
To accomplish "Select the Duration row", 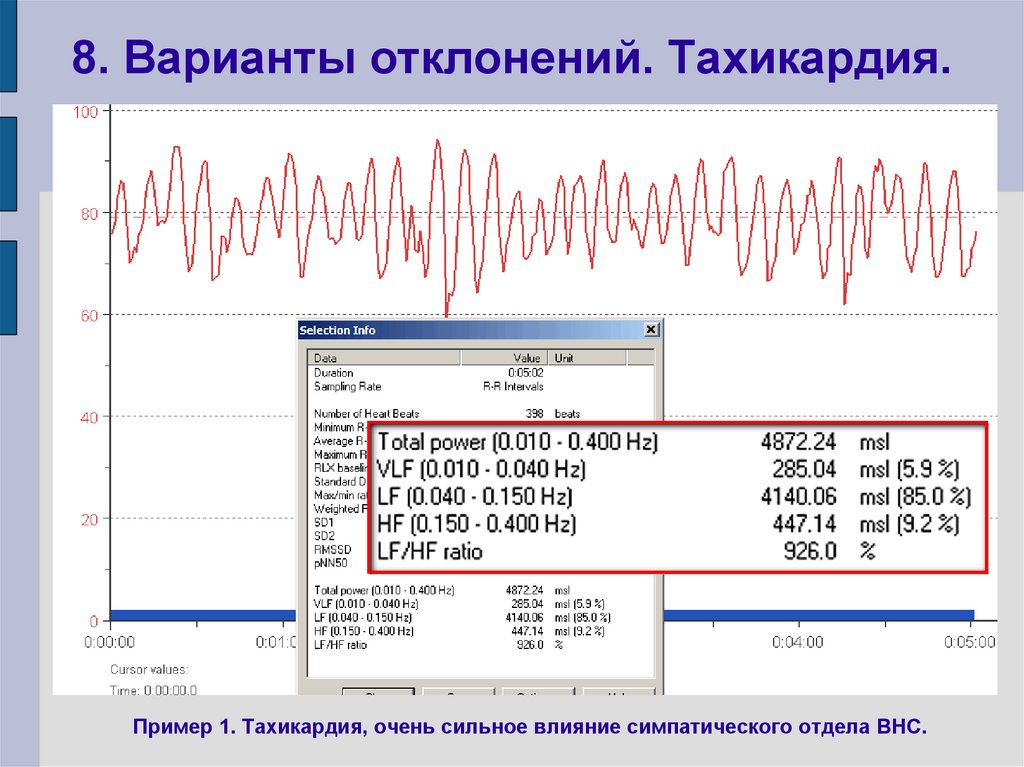I will (332, 373).
